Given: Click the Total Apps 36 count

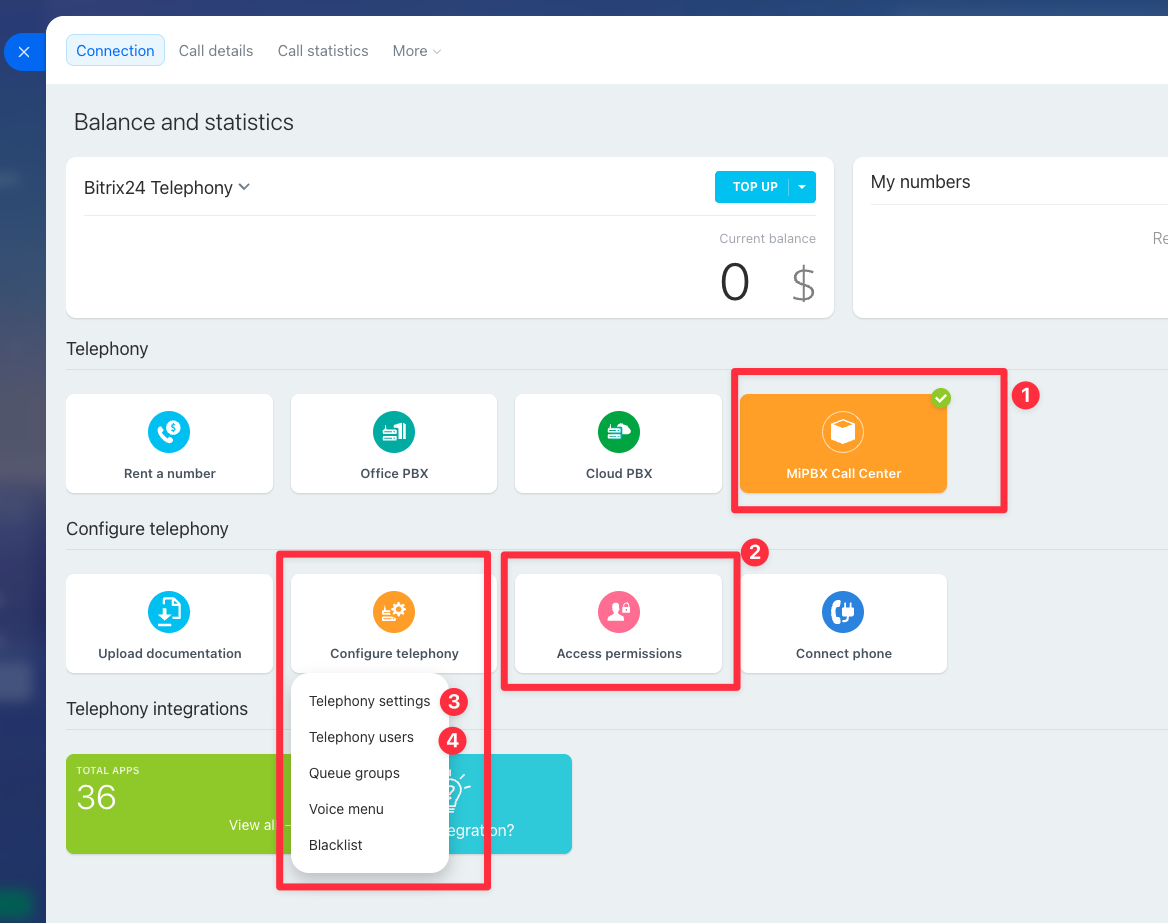Looking at the screenshot, I should tap(96, 798).
